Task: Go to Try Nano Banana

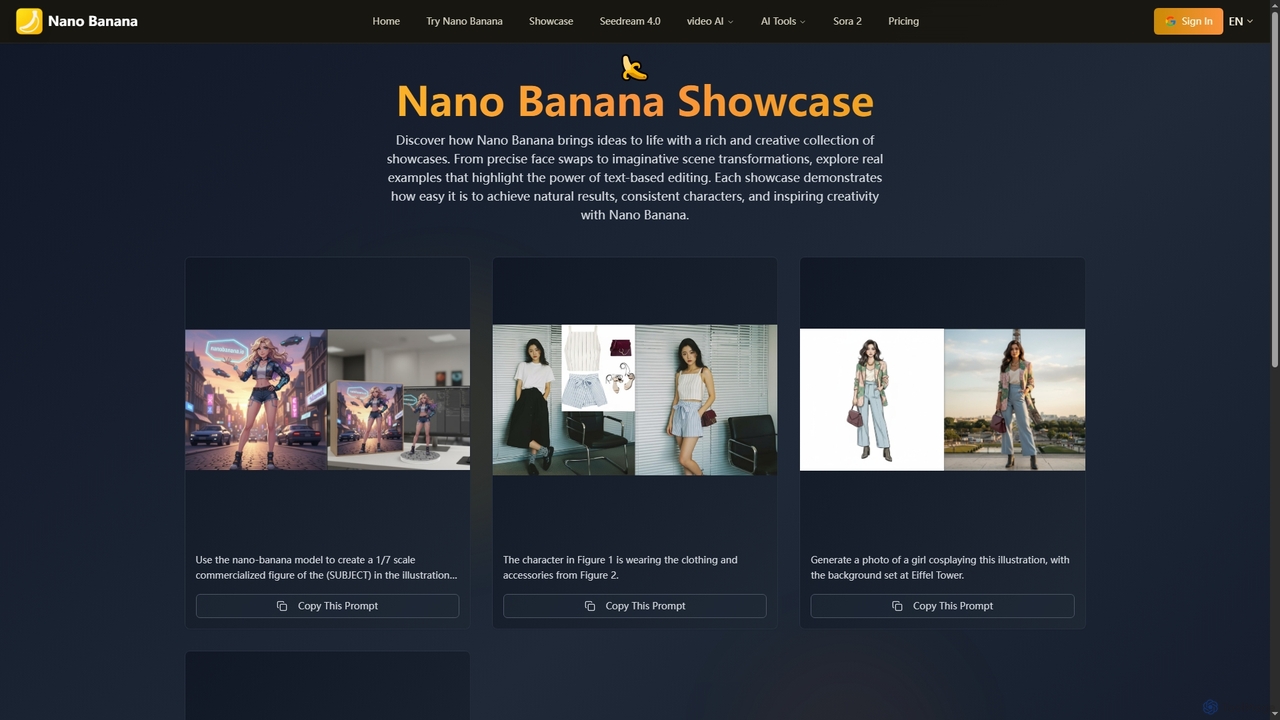Action: click(x=464, y=21)
